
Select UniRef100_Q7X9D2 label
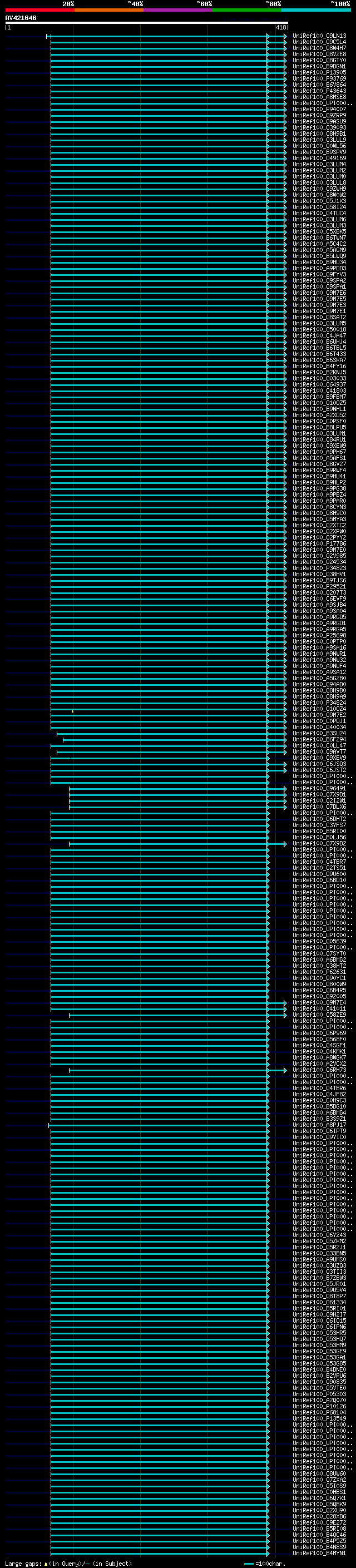click(x=319, y=843)
